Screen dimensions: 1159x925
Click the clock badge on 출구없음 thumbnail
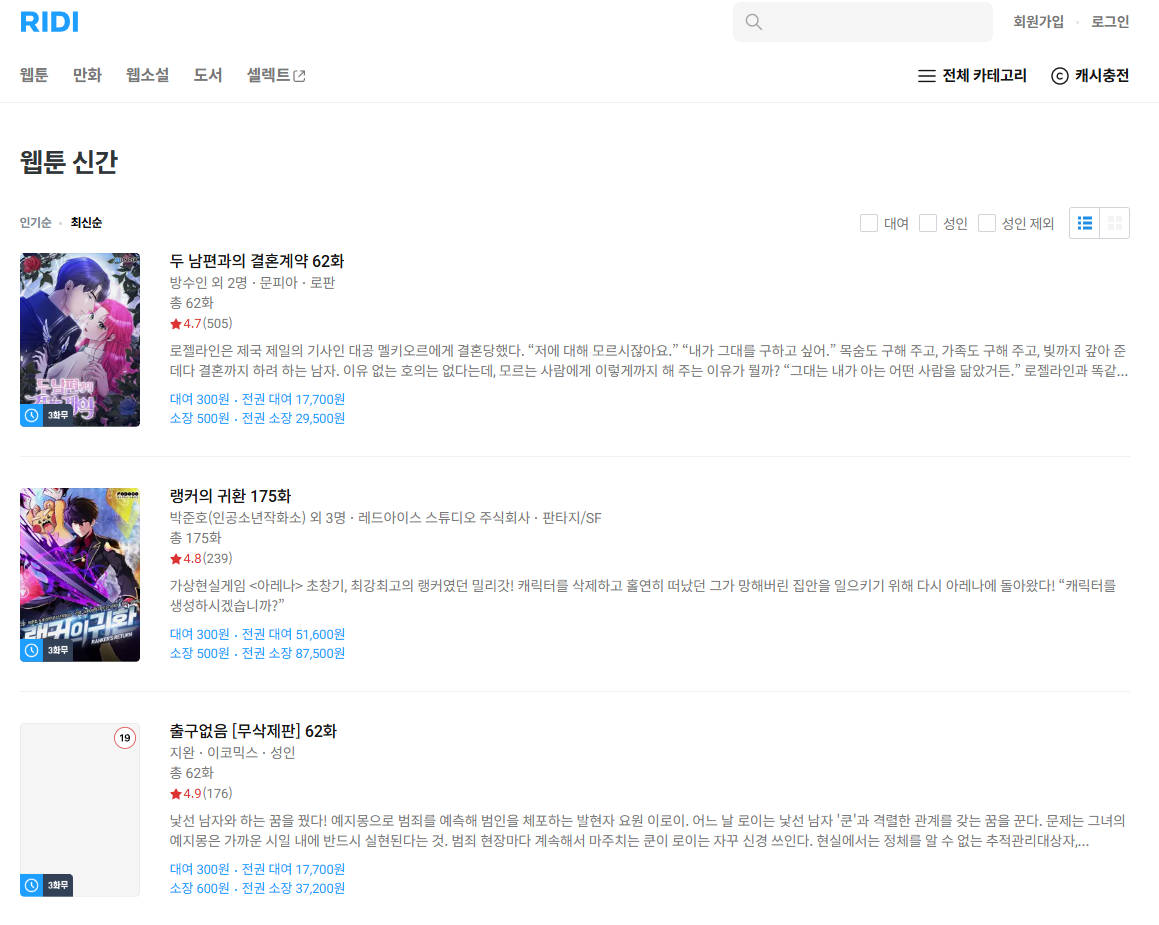coord(31,886)
